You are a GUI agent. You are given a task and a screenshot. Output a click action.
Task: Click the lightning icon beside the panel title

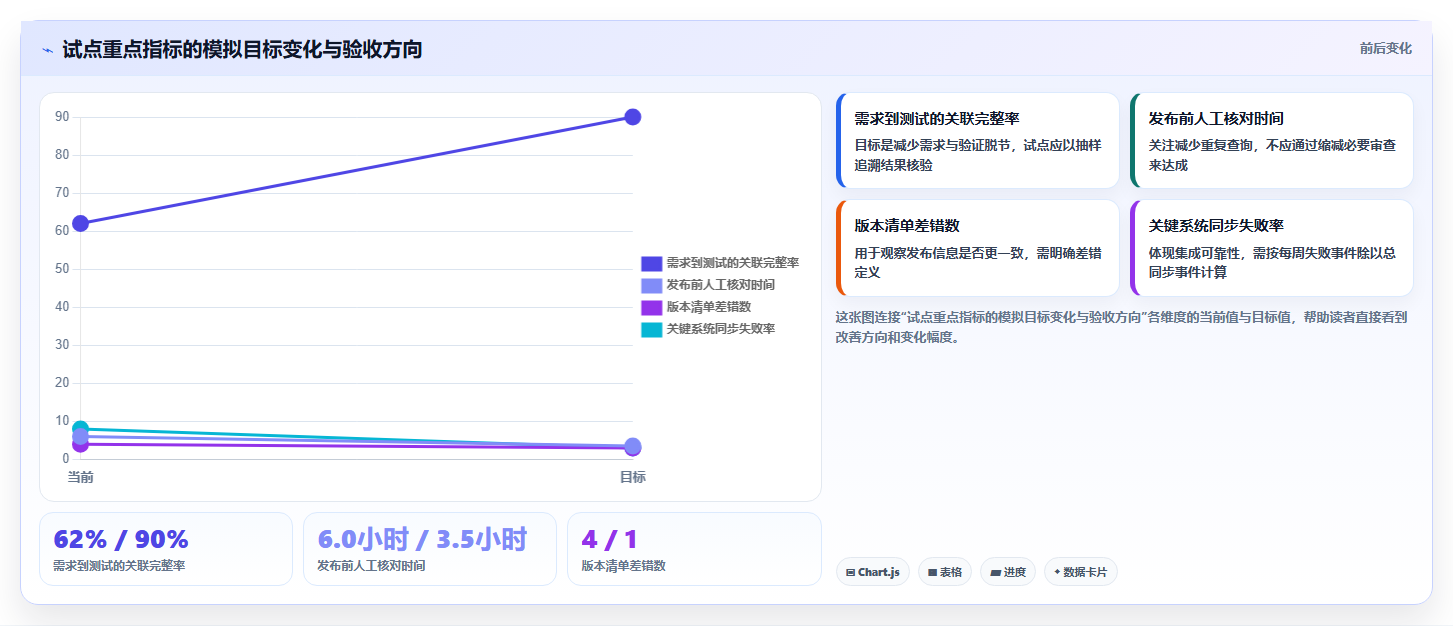click(x=47, y=49)
